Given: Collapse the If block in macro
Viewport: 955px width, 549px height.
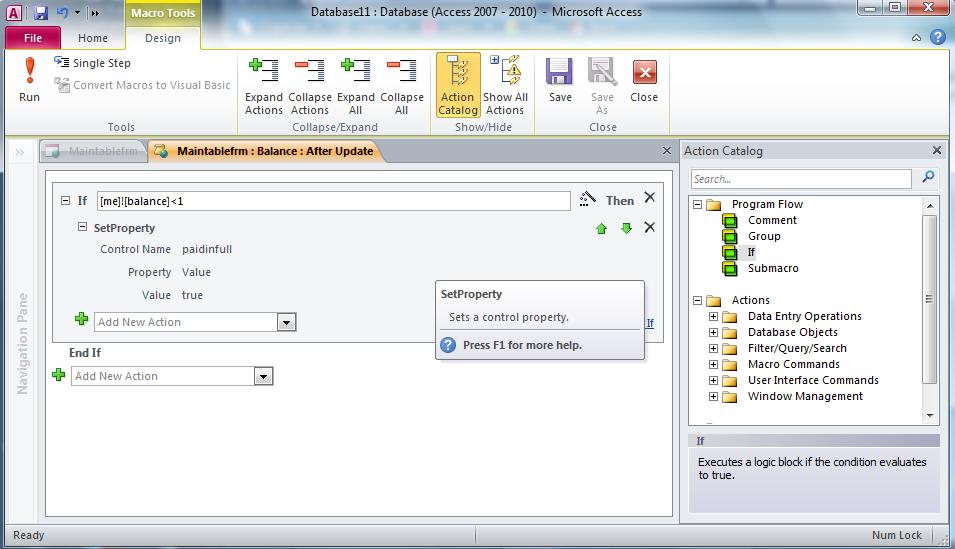Looking at the screenshot, I should coord(65,200).
